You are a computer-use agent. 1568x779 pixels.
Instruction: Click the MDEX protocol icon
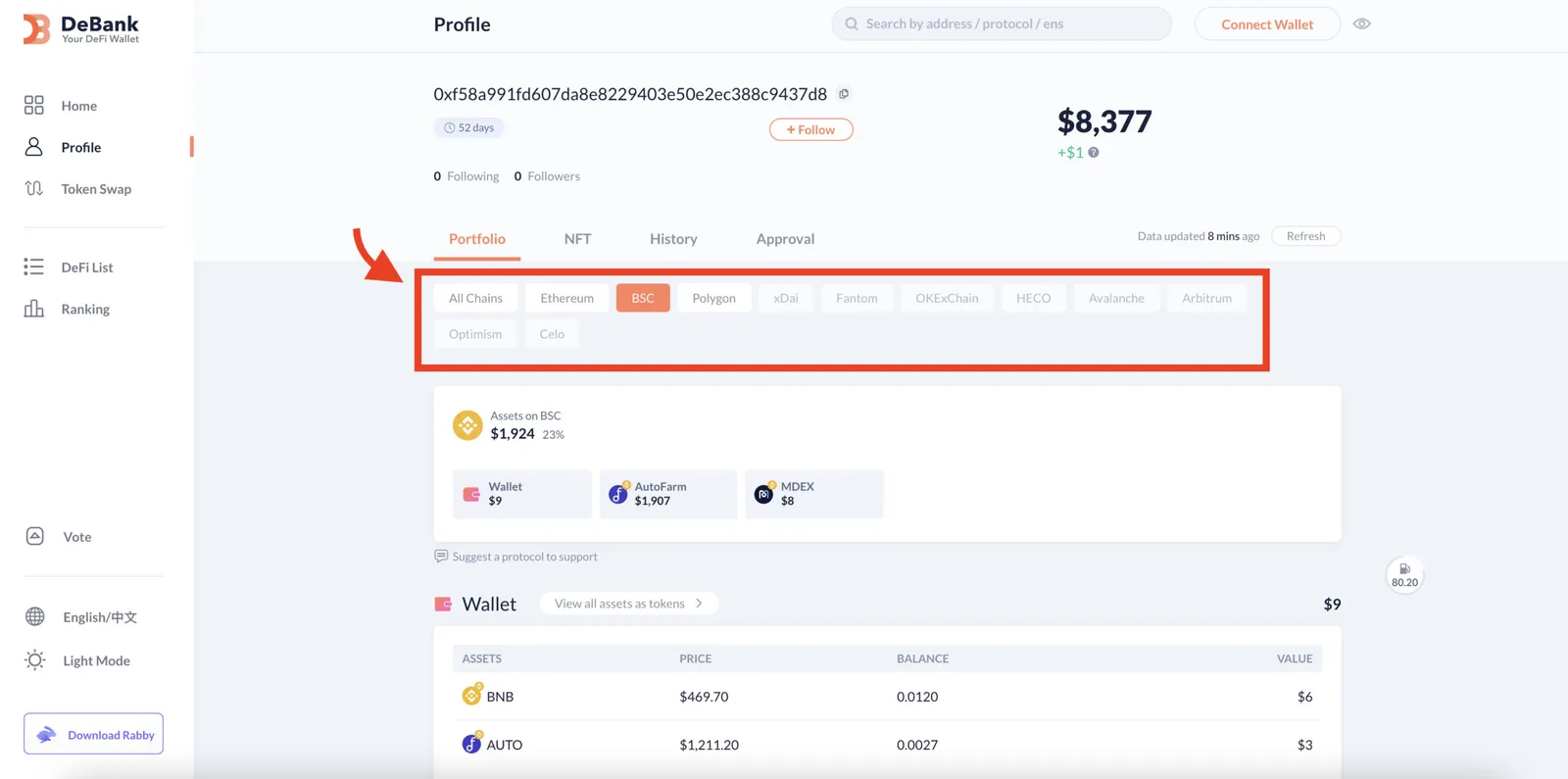(764, 494)
